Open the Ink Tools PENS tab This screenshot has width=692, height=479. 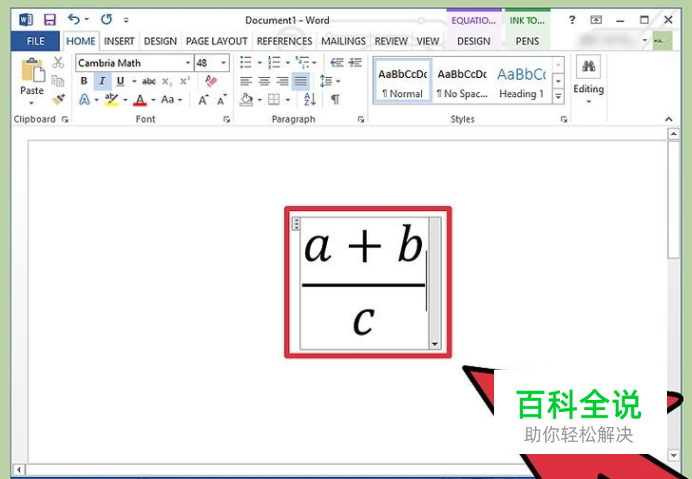(527, 41)
